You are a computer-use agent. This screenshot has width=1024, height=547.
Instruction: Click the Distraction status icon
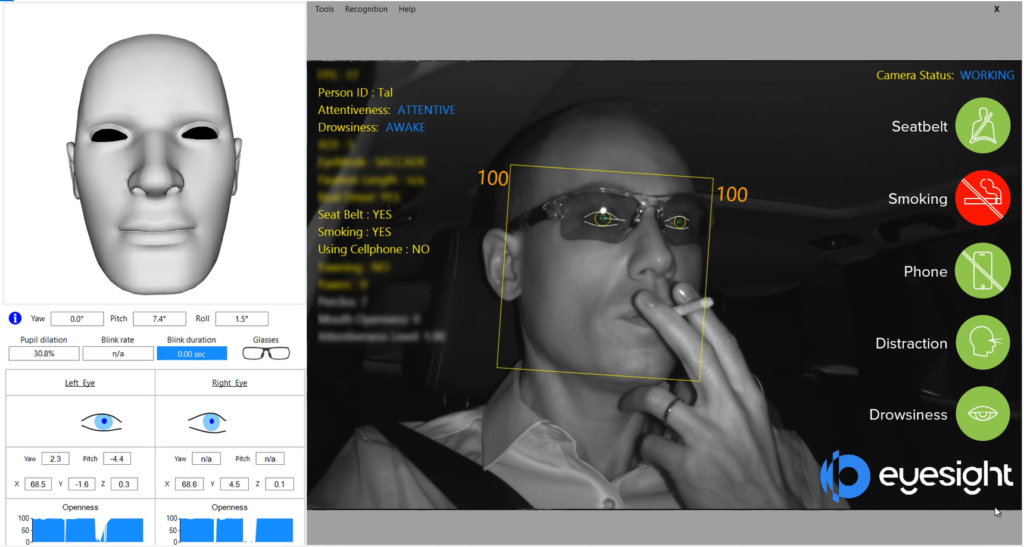(x=983, y=342)
